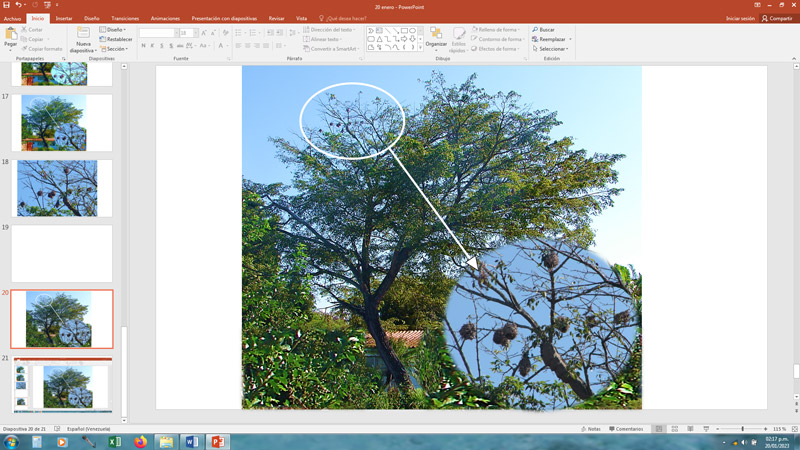Open Dirección del texto dropdown
The width and height of the screenshot is (800, 450).
click(x=328, y=30)
